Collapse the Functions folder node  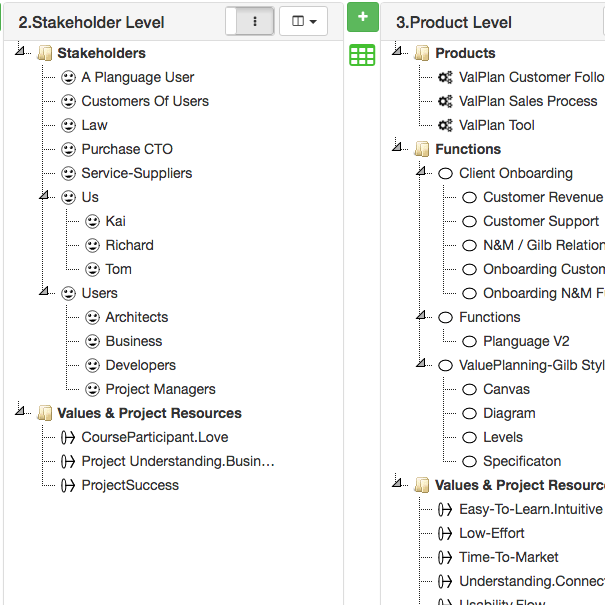coord(397,147)
